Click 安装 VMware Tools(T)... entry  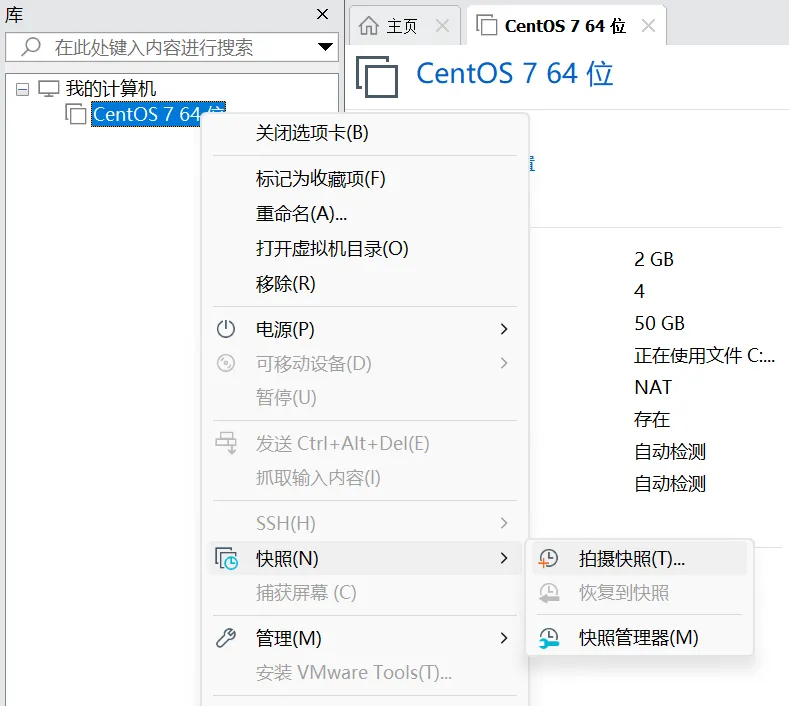click(365, 672)
